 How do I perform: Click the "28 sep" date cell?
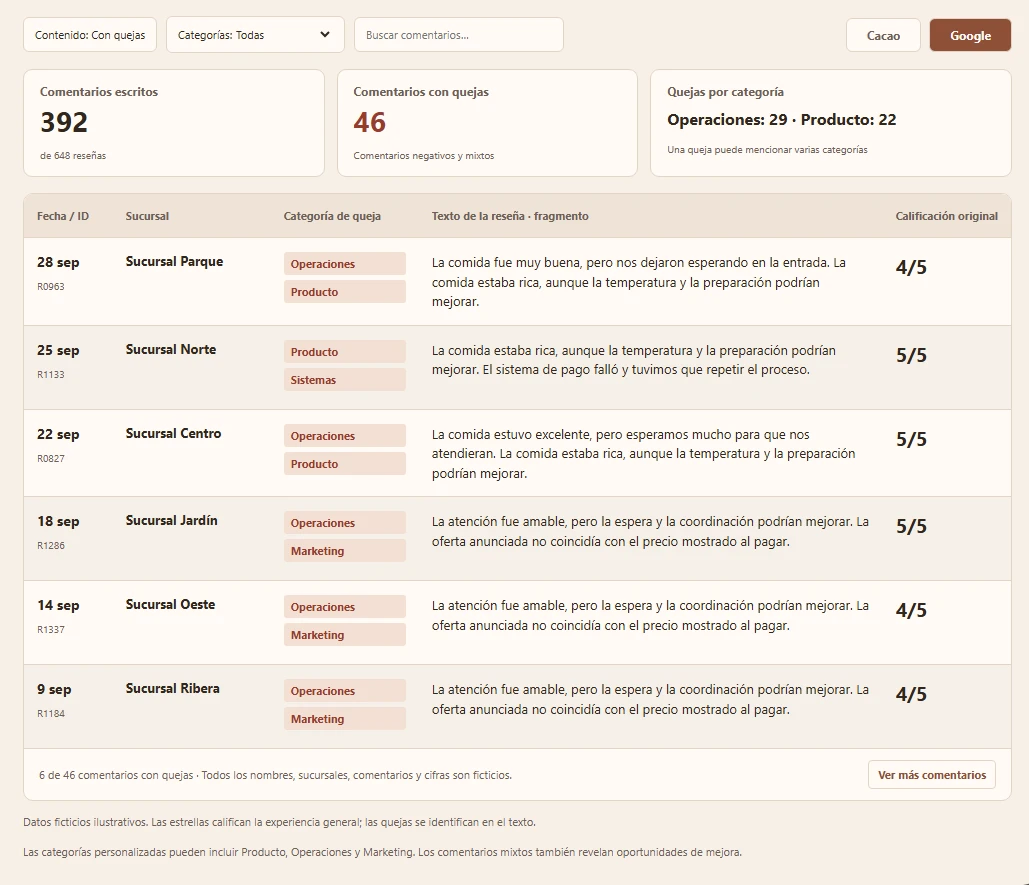(58, 262)
